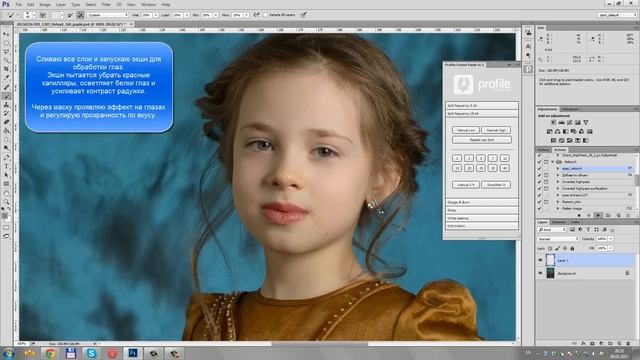Click Repeat Last Split button
This screenshot has height=360, width=640.
click(482, 140)
